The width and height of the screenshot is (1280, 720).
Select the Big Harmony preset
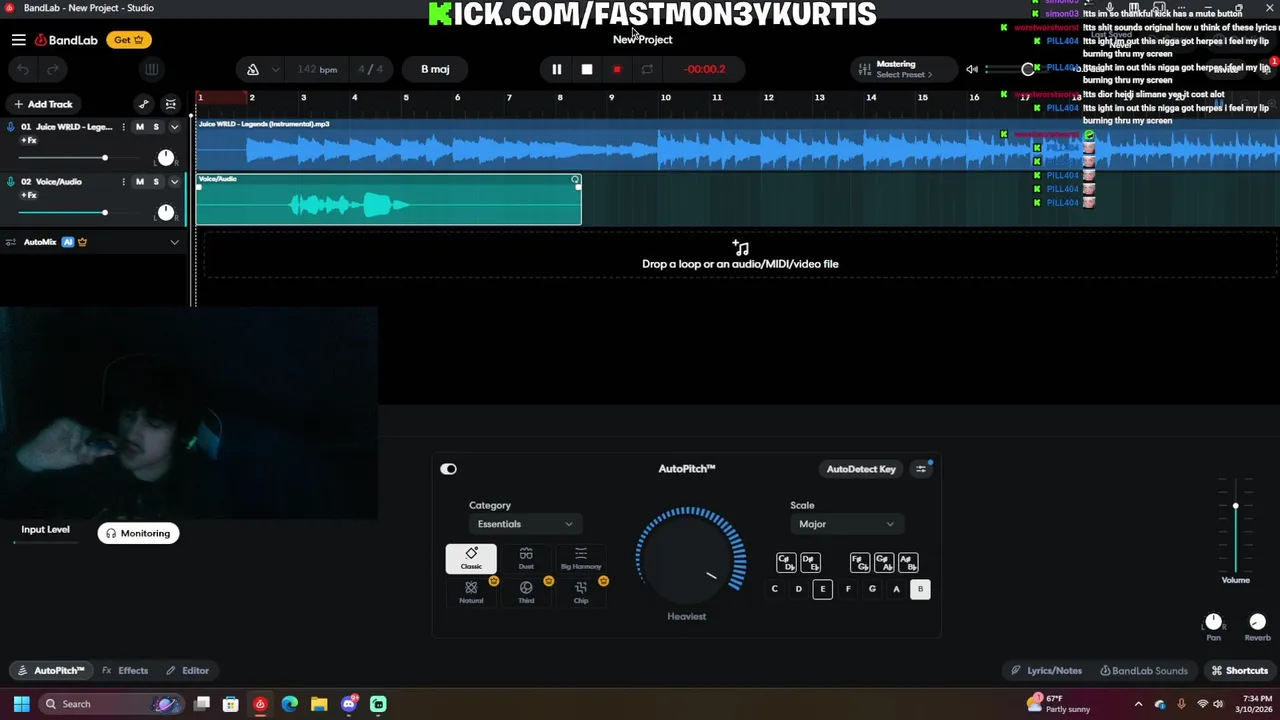(x=581, y=559)
